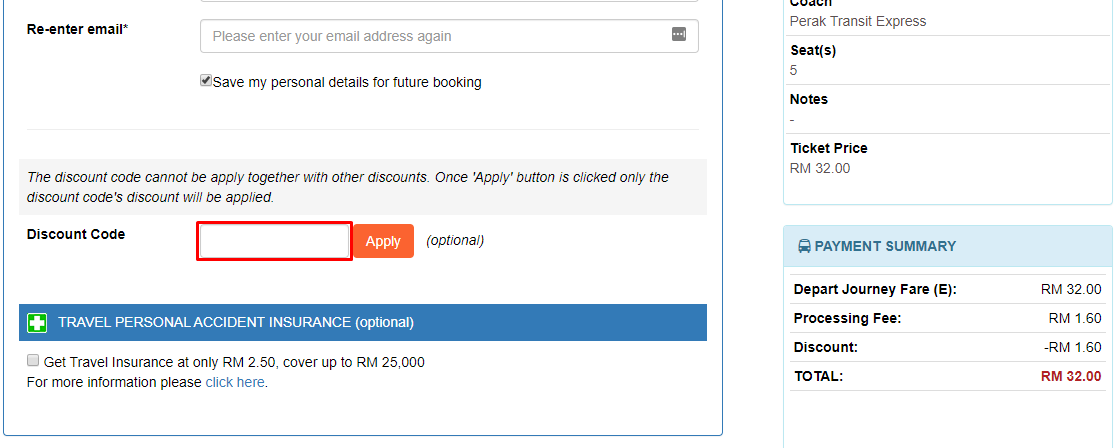Click the Processing Fee row

[x=948, y=318]
